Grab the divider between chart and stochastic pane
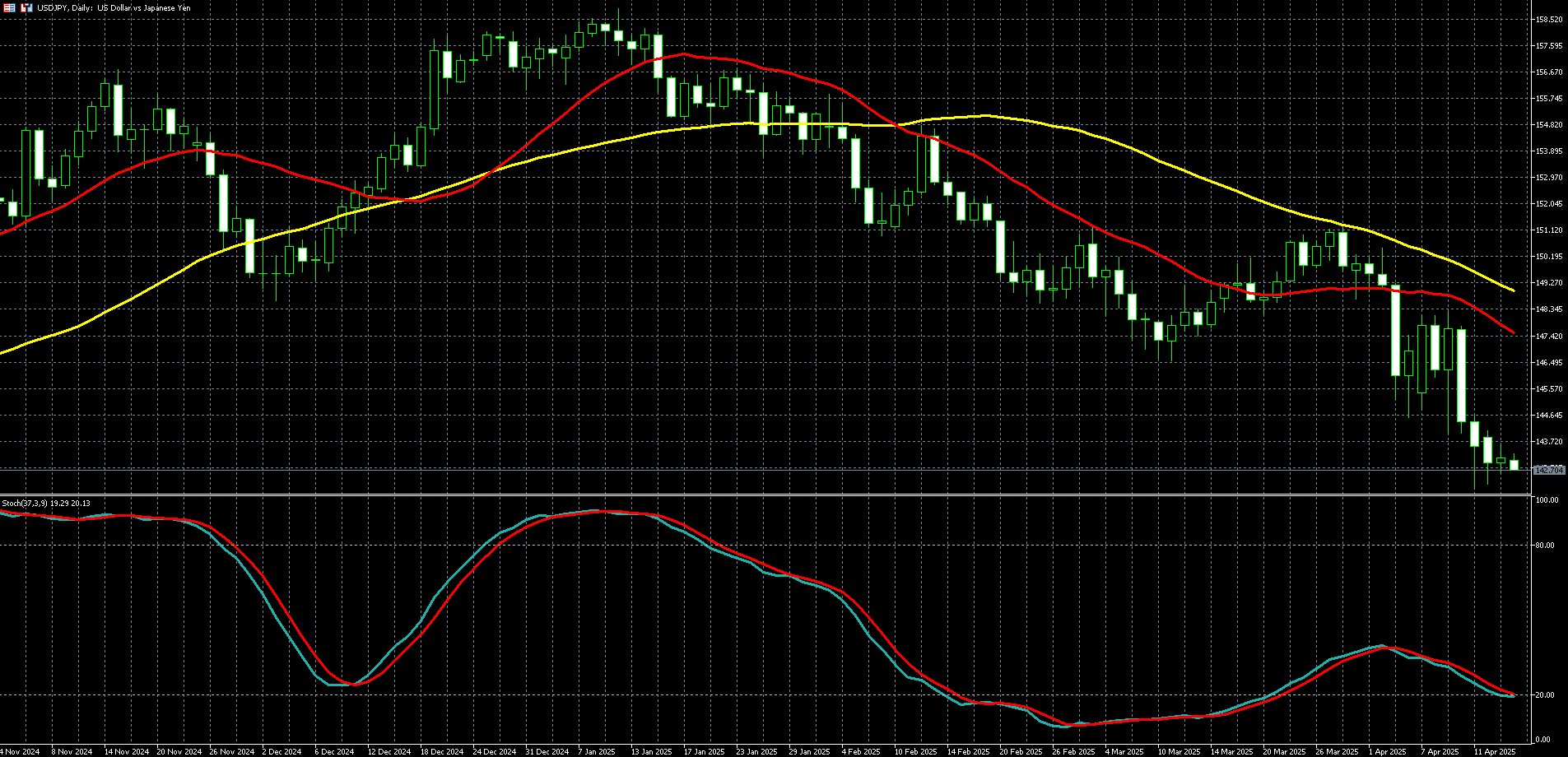 [765, 495]
